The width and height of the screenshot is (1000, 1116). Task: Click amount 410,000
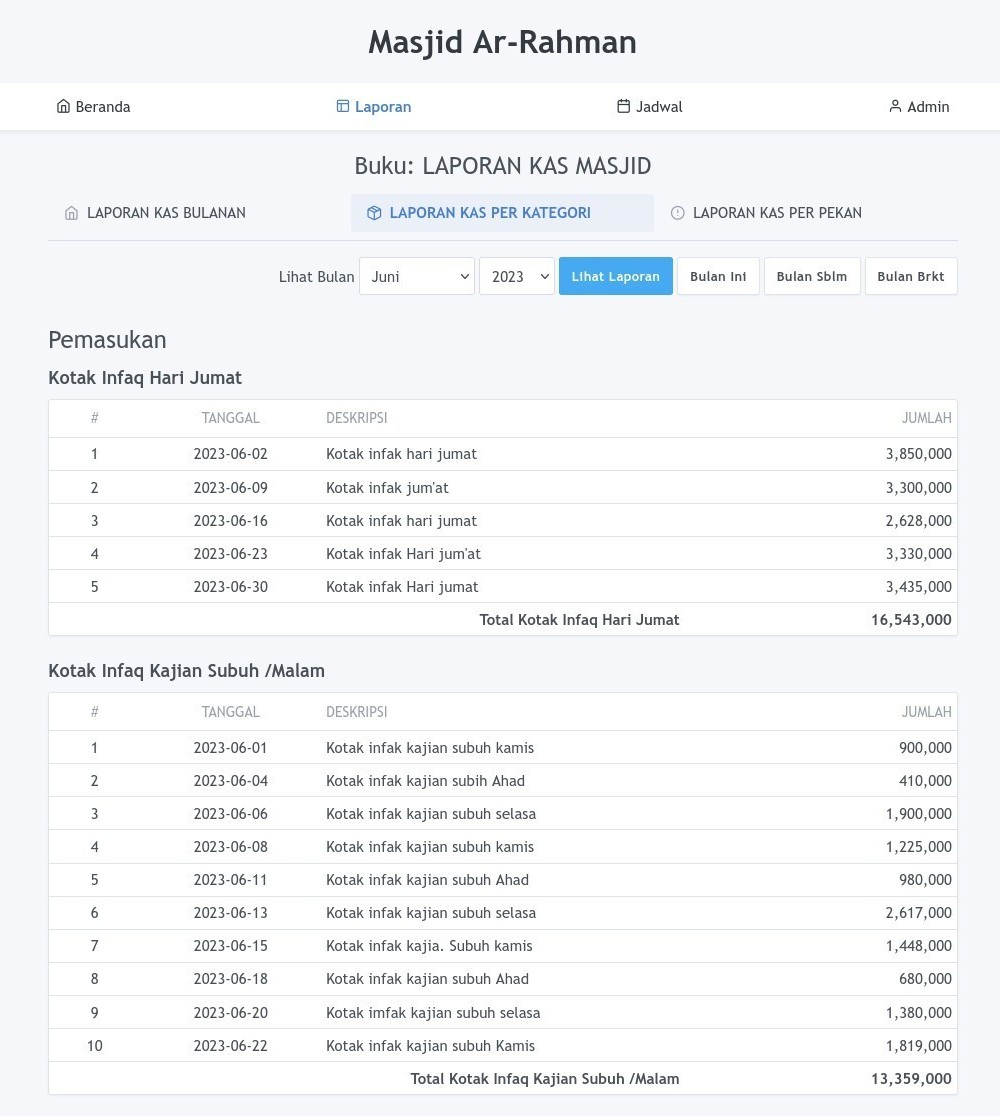[x=925, y=781]
